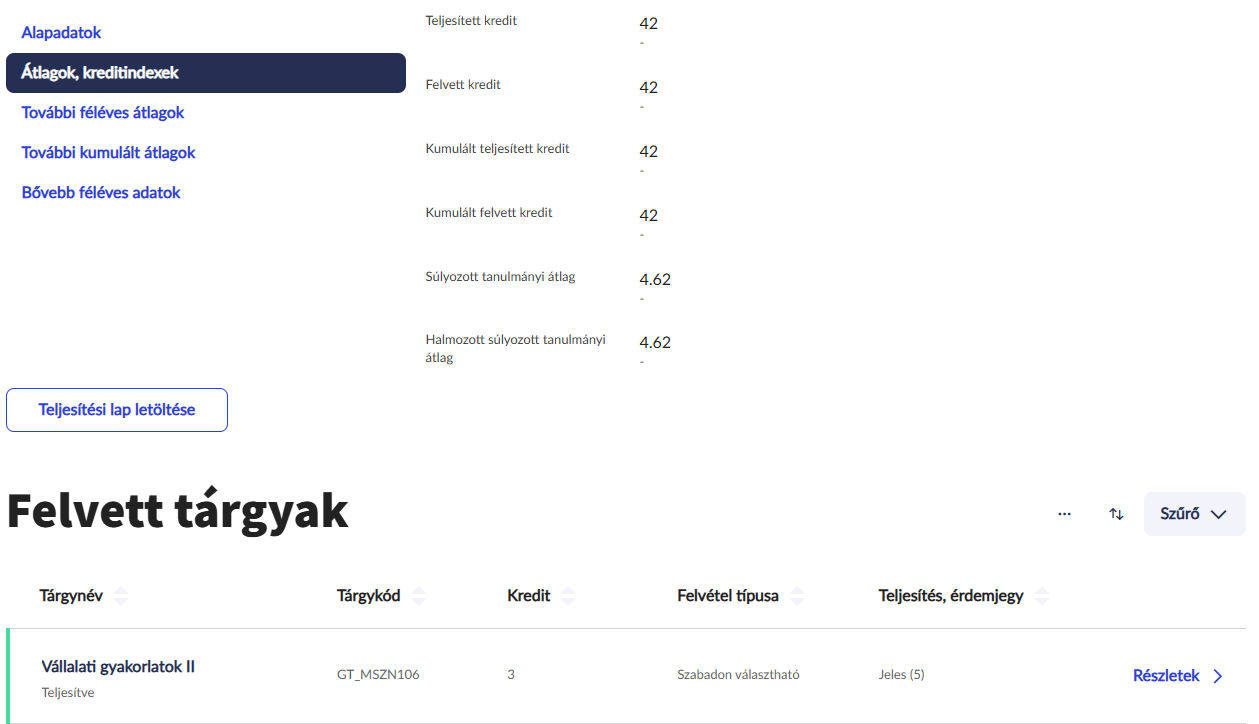The image size is (1259, 724).
Task: Click the Tárgynév column header
Action: point(70,596)
